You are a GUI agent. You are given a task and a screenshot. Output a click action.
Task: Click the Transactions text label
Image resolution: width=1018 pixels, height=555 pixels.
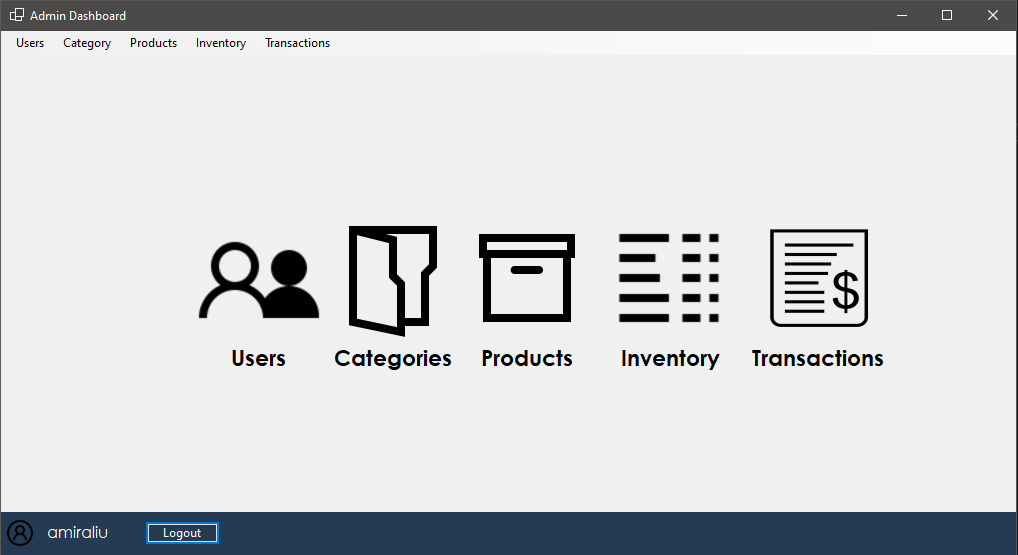pyautogui.click(x=817, y=358)
